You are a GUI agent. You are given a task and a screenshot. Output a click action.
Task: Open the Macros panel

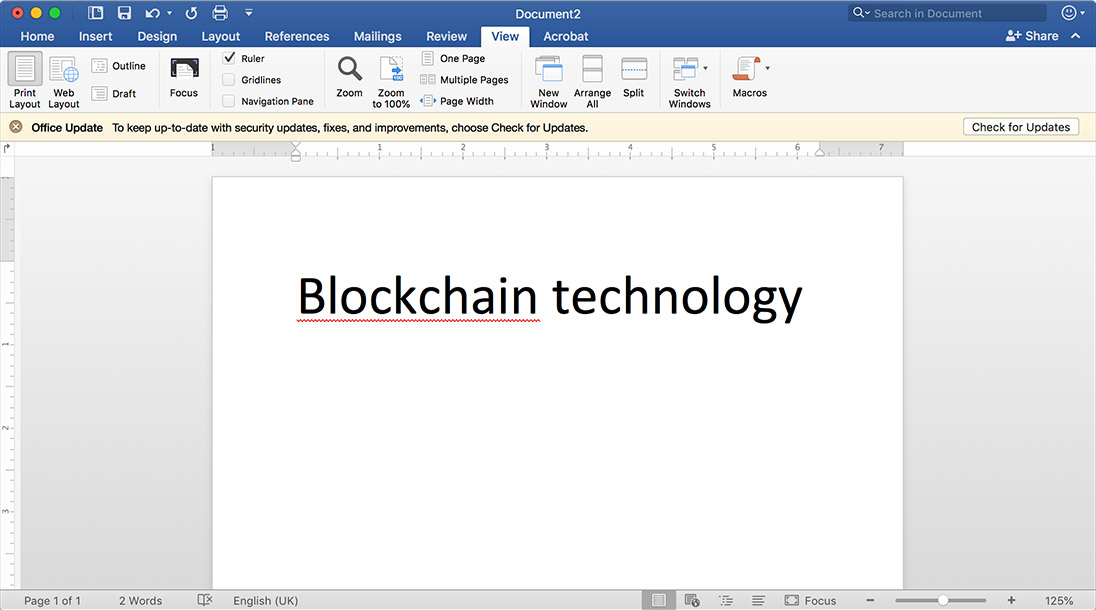[x=745, y=78]
